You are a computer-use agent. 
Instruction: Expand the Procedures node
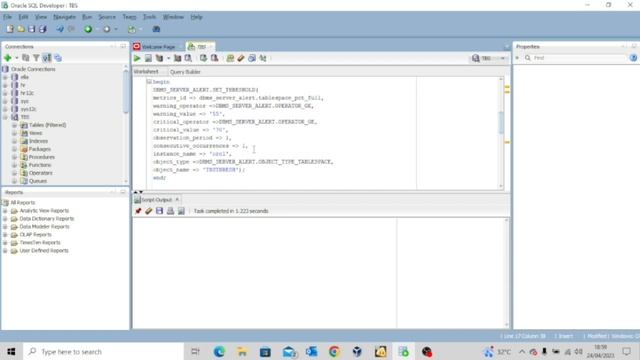14,157
